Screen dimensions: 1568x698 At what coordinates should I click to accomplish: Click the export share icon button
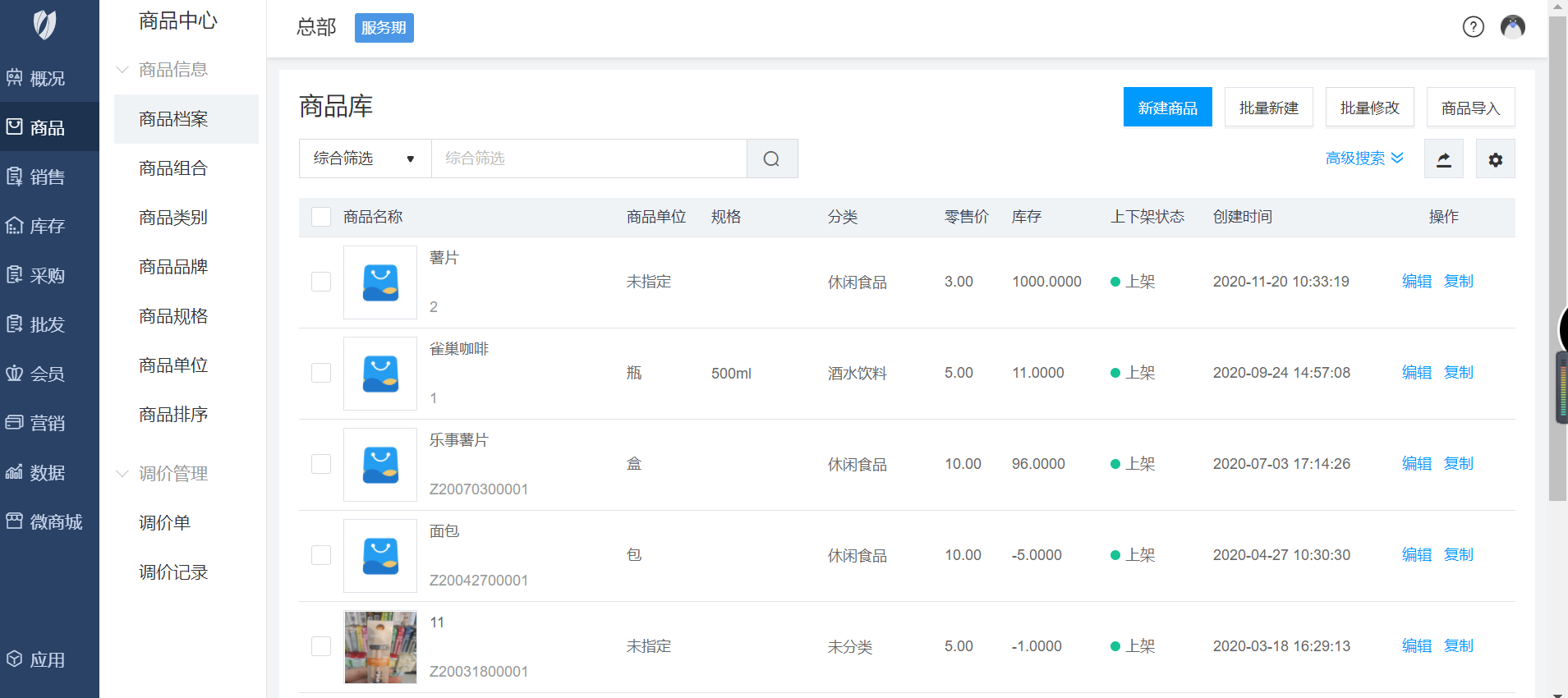(x=1443, y=159)
